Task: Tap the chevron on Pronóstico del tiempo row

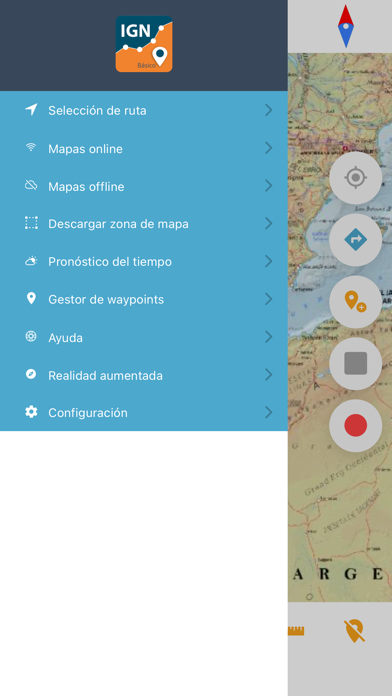Action: 269,261
